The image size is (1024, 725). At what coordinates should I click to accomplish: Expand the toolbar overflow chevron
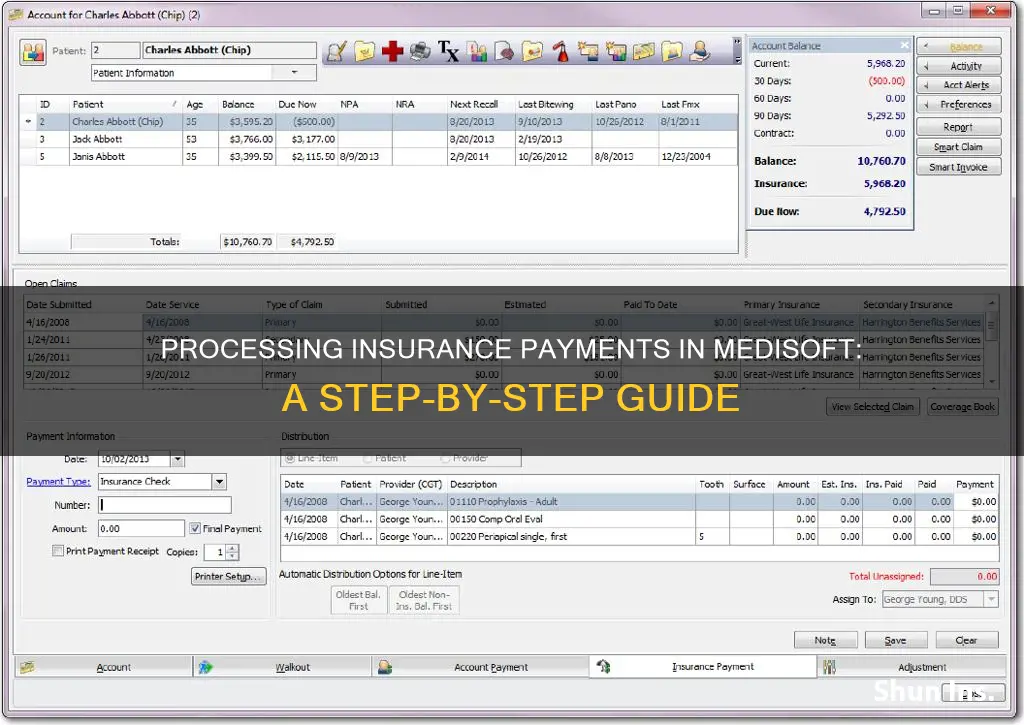coord(737,42)
